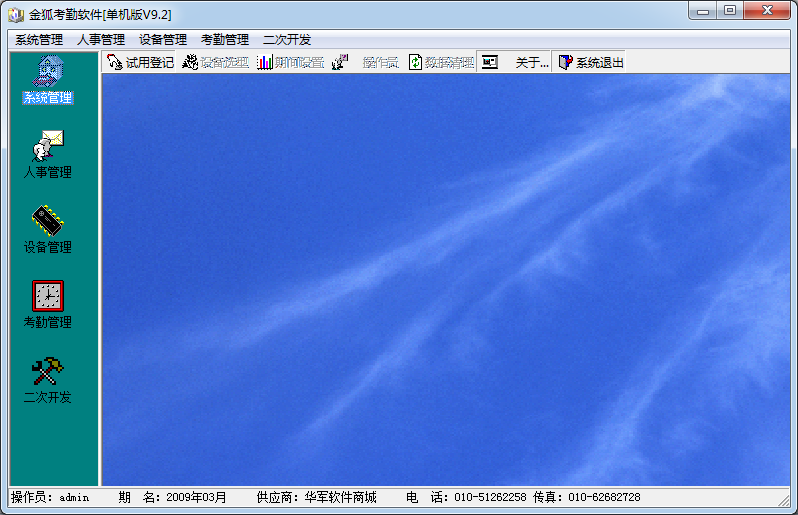This screenshot has height=515, width=798.
Task: Maximize the 金狐考勤软件 window
Action: click(730, 11)
